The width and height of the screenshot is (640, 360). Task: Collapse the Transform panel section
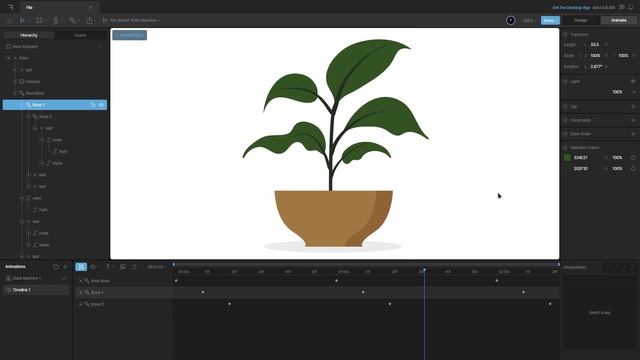pos(566,35)
